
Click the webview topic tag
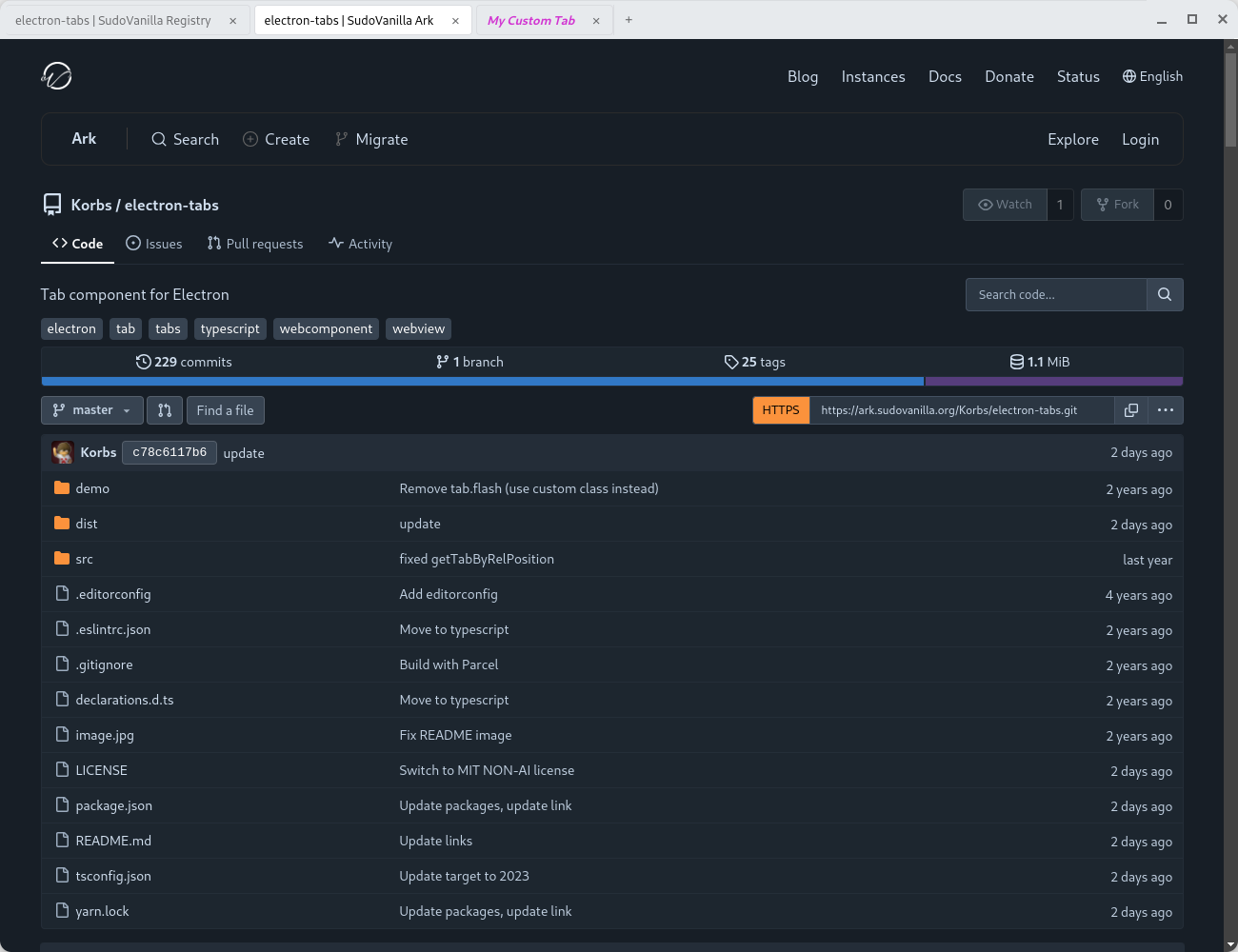[x=418, y=328]
